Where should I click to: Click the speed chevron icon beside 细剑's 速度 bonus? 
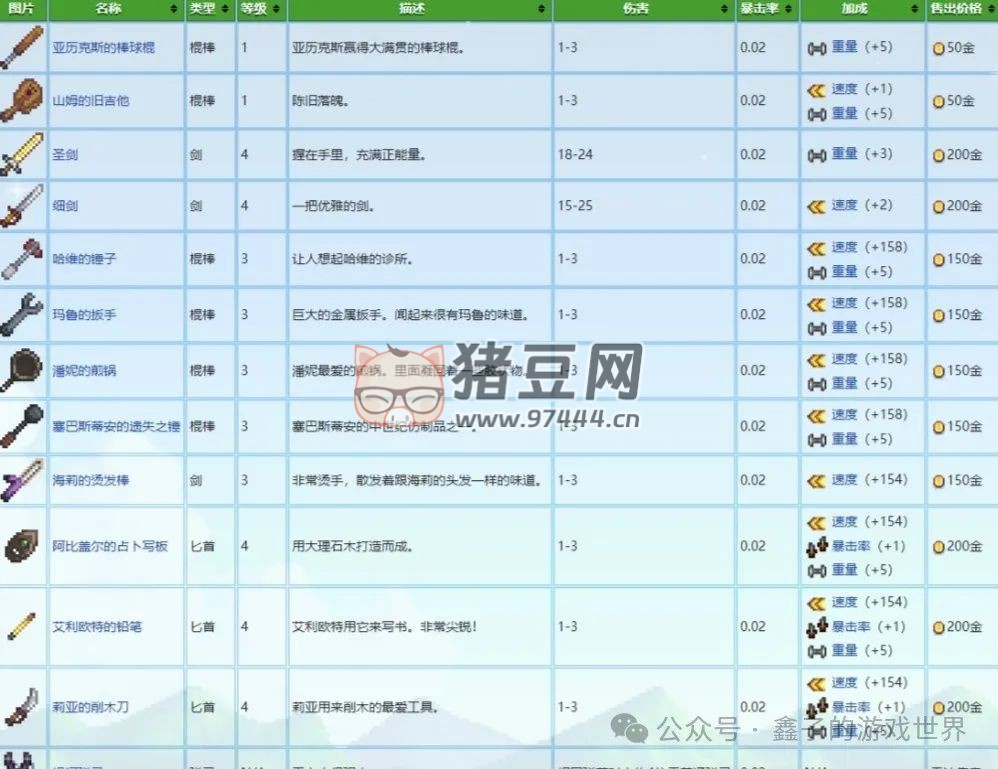[816, 206]
